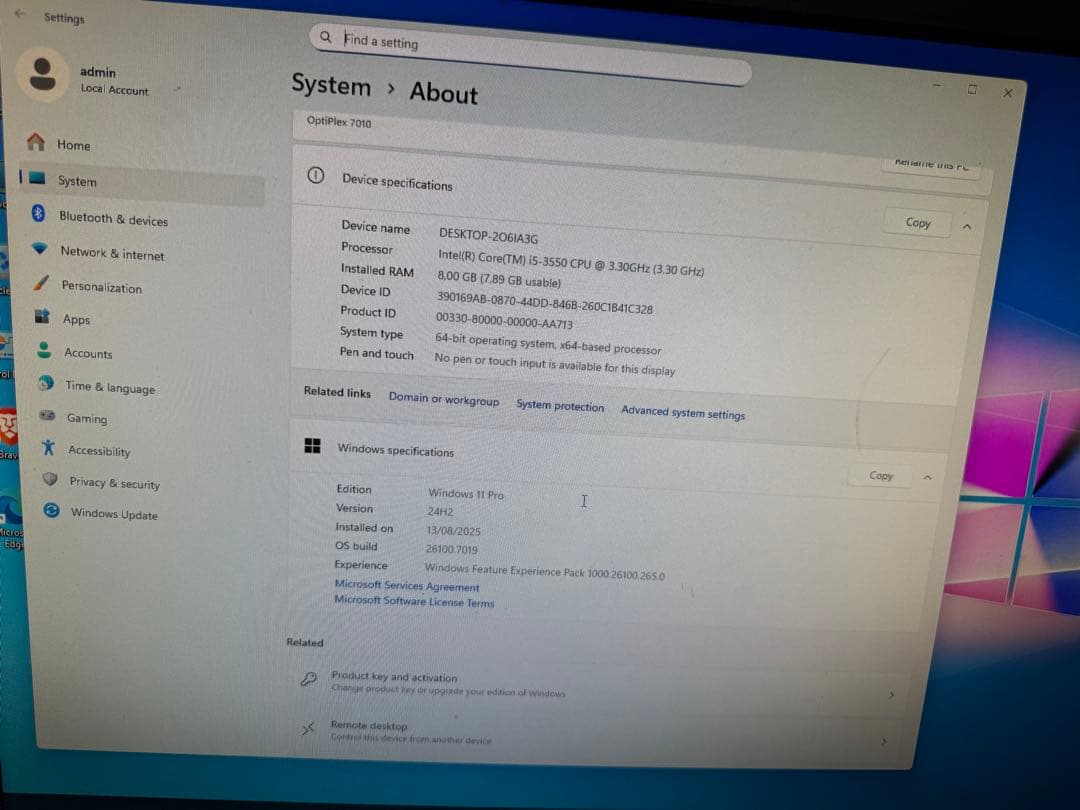Click the search magnifier icon

(326, 37)
